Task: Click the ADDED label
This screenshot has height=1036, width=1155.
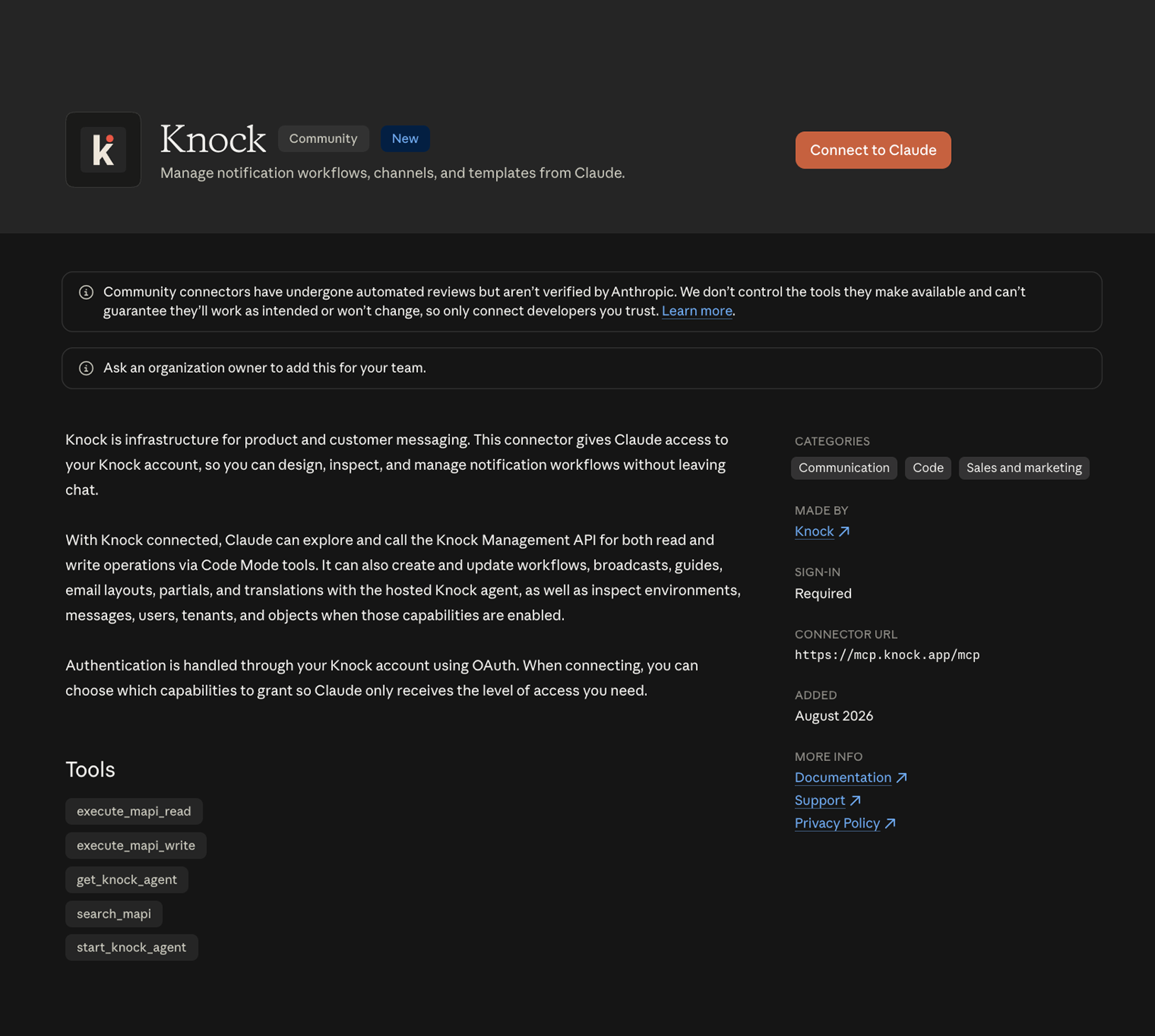Action: click(816, 695)
